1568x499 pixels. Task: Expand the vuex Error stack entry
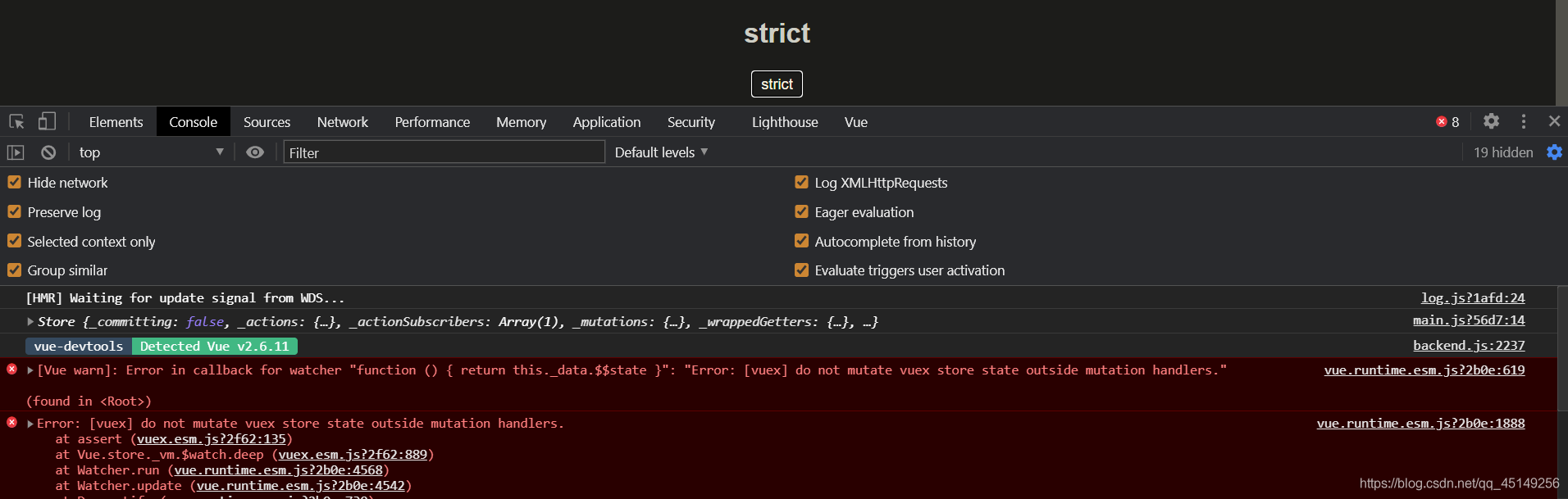click(x=30, y=424)
